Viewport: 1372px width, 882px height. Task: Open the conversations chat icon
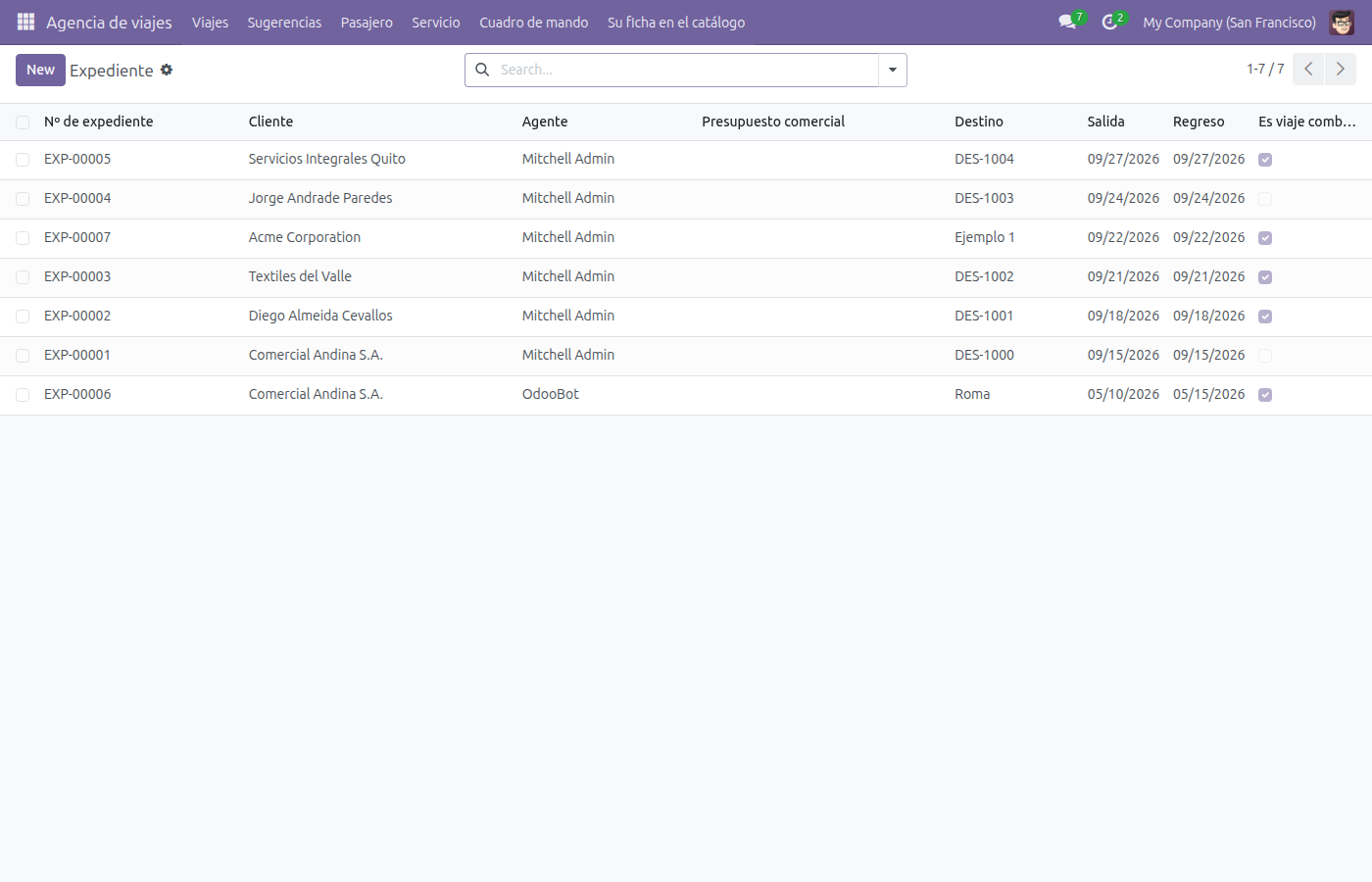point(1067,22)
